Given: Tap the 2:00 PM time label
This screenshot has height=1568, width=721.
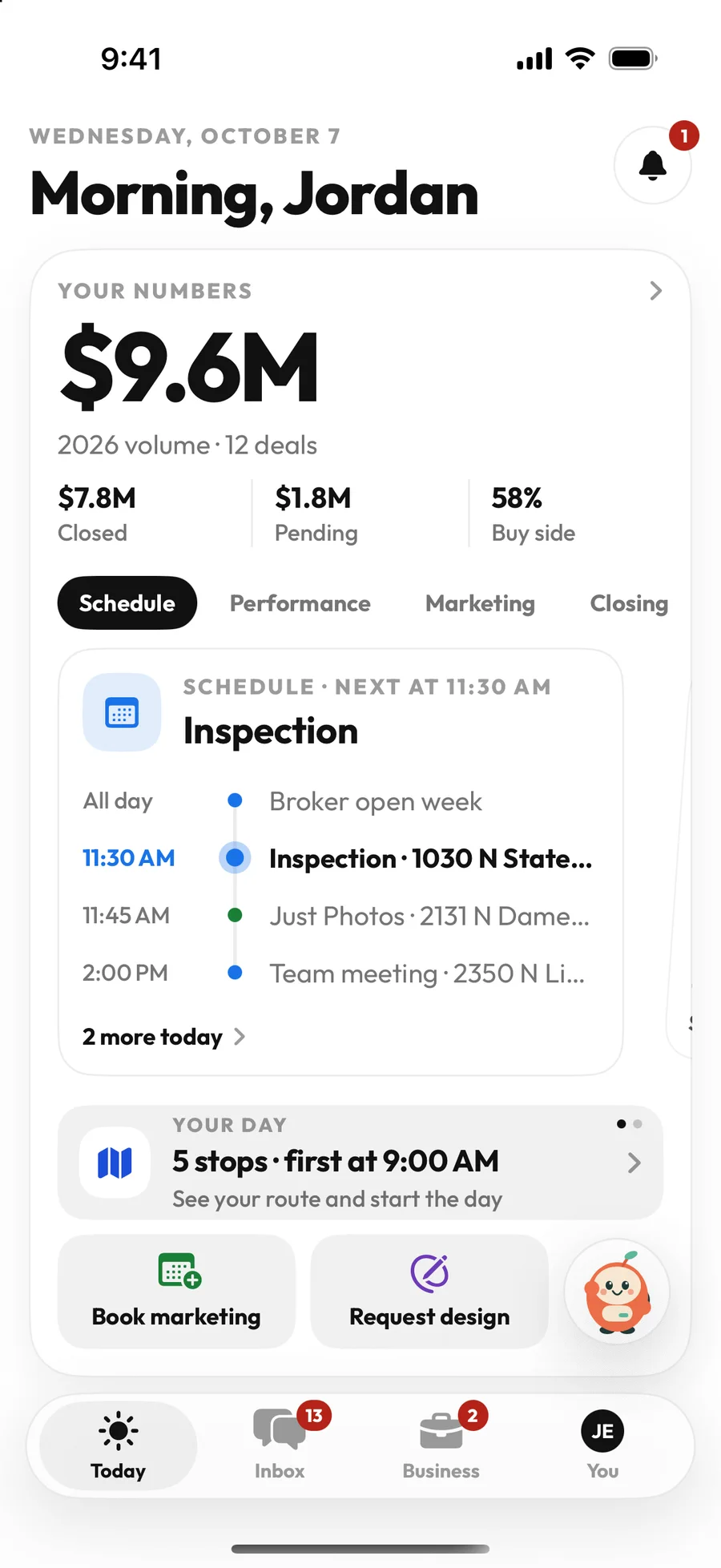Looking at the screenshot, I should pos(125,973).
